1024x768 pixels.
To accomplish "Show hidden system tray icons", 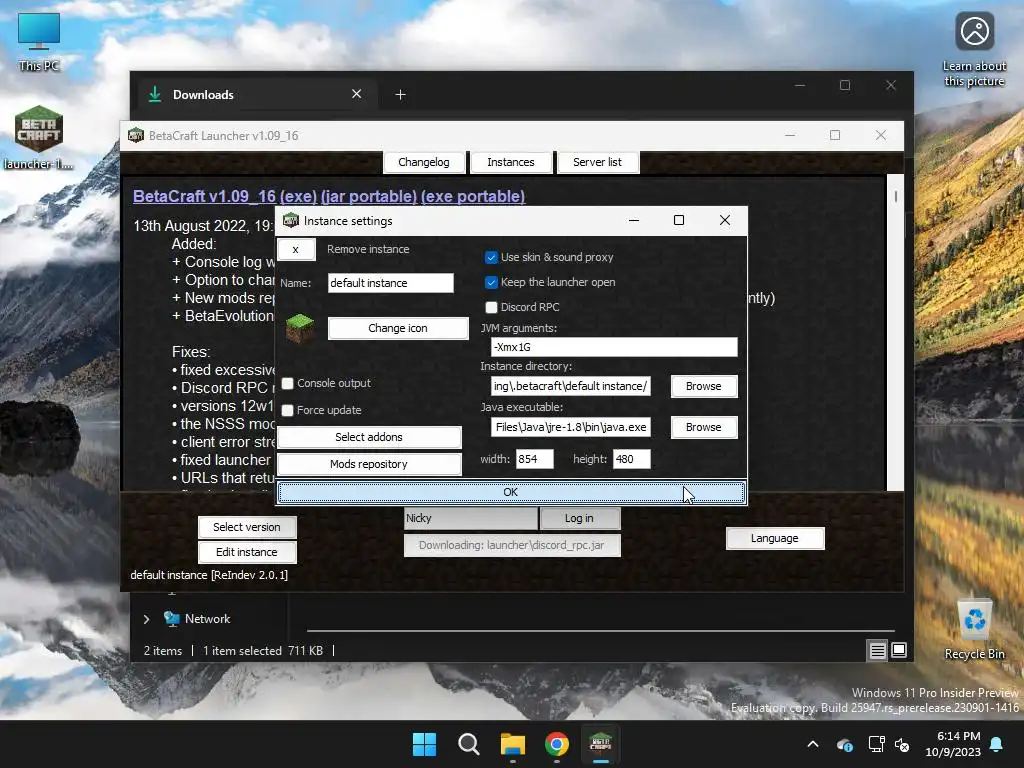I will (x=812, y=744).
